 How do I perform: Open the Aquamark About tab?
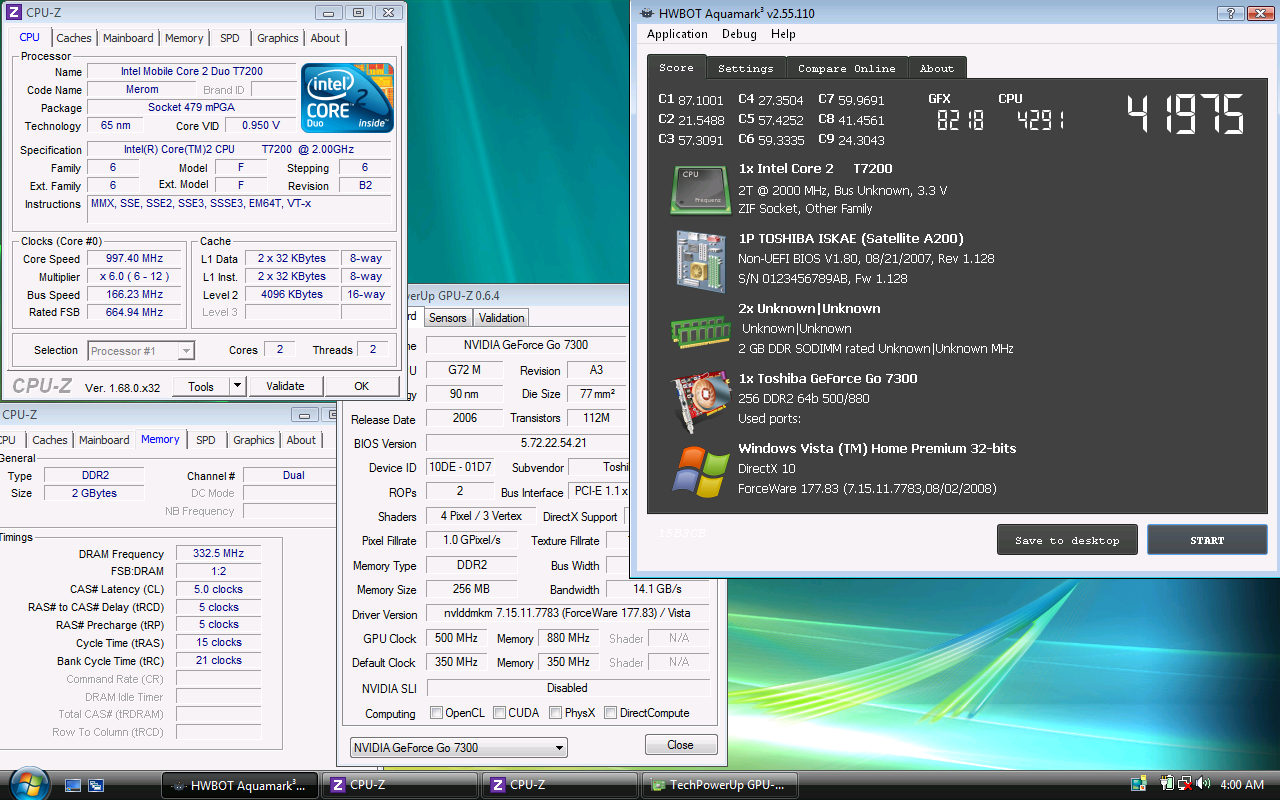click(x=937, y=68)
